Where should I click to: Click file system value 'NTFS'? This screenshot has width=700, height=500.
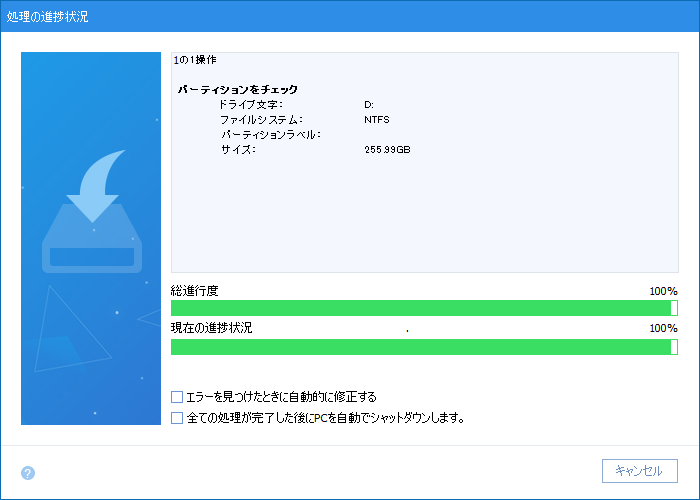tap(377, 120)
